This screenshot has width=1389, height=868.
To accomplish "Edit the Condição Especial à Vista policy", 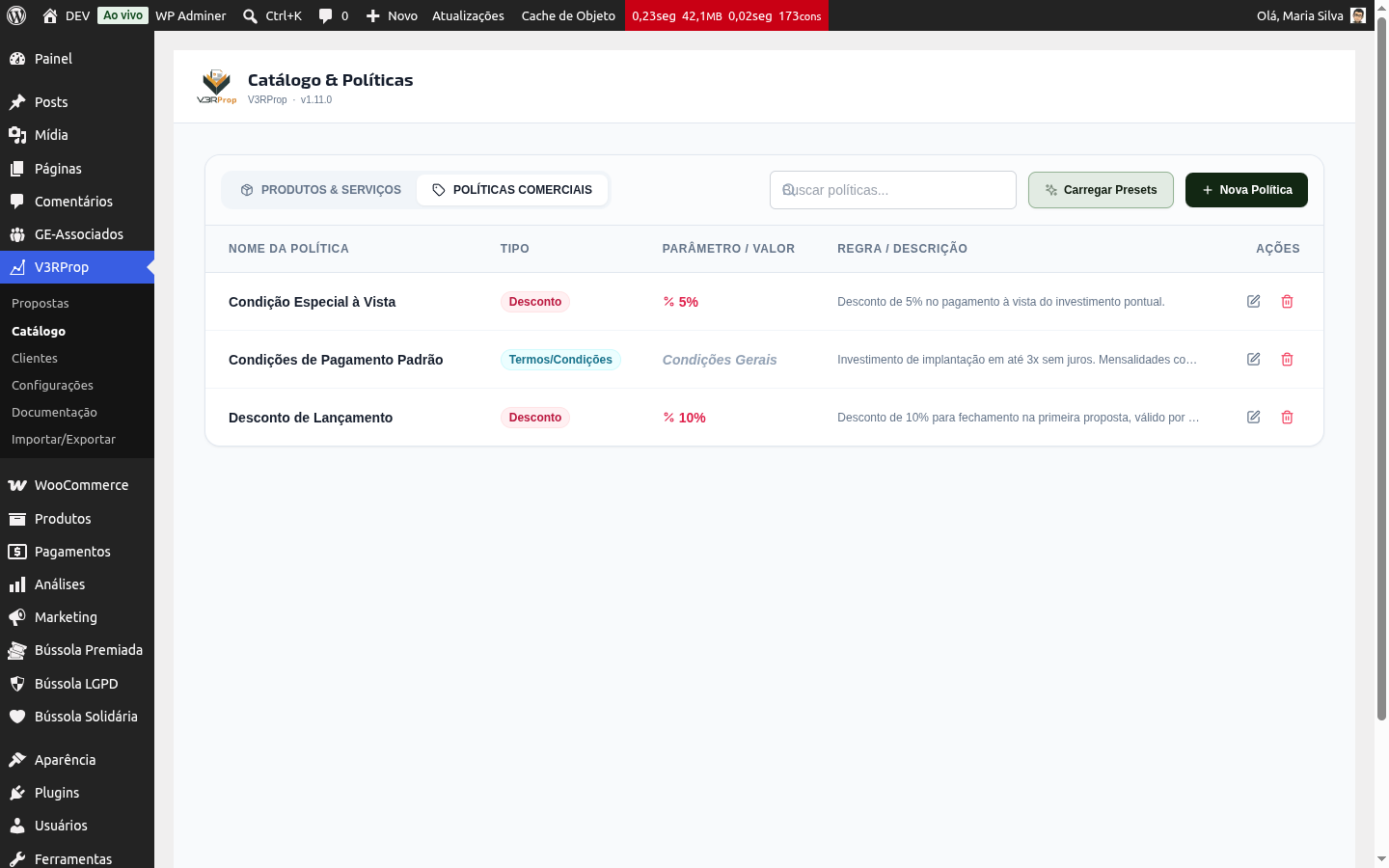I will [x=1254, y=302].
